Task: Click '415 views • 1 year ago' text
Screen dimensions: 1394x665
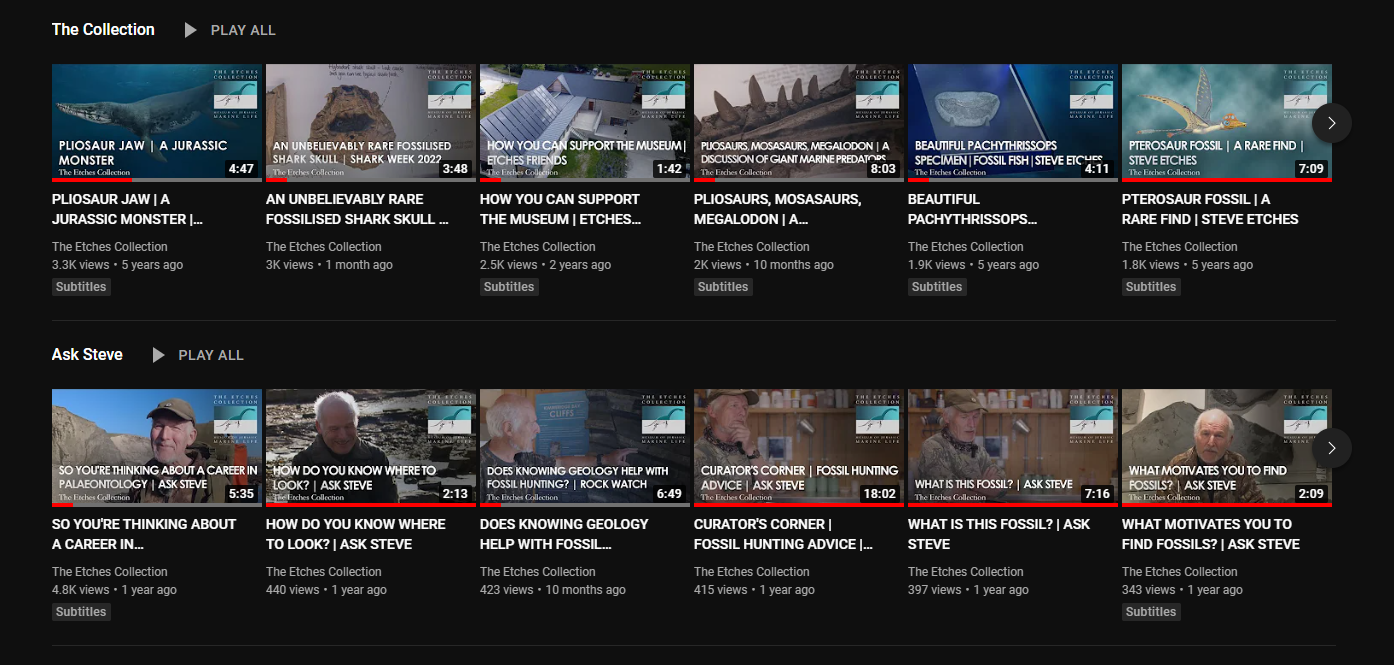Action: coord(754,590)
